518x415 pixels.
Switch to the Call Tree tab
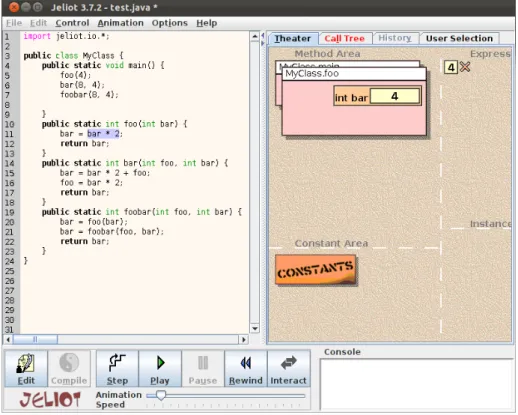point(345,38)
